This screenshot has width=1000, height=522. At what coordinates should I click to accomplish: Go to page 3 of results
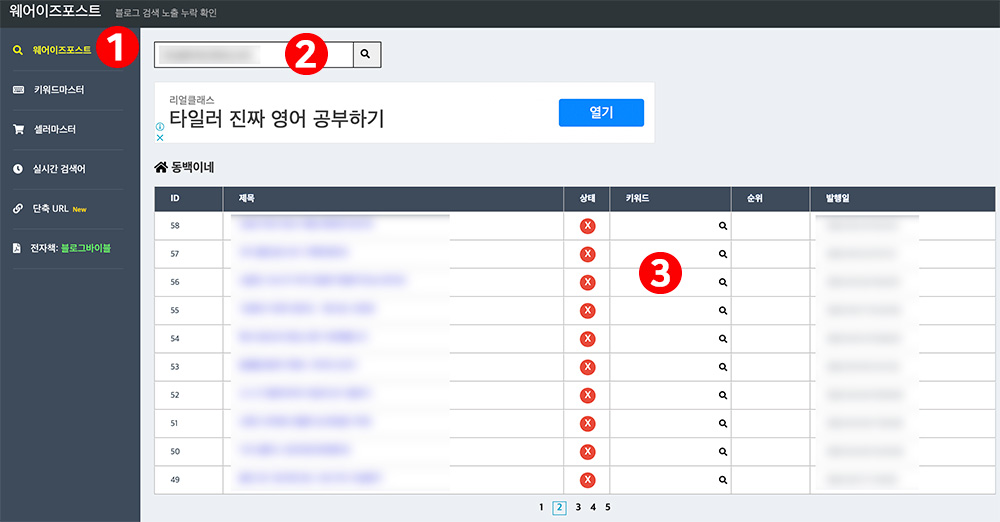tap(578, 507)
